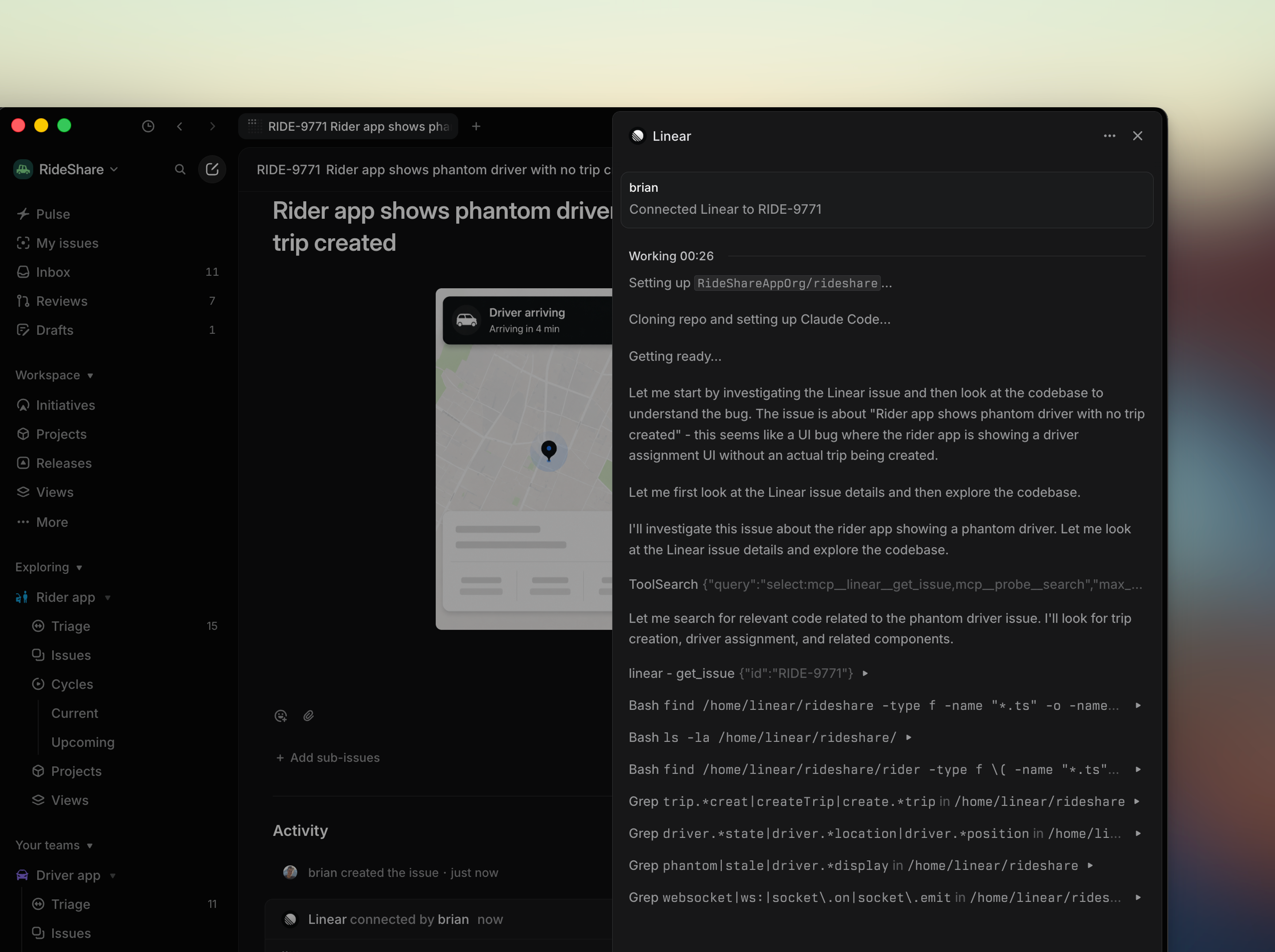
Task: Open Driver app Triage with 11 items
Action: point(125,904)
